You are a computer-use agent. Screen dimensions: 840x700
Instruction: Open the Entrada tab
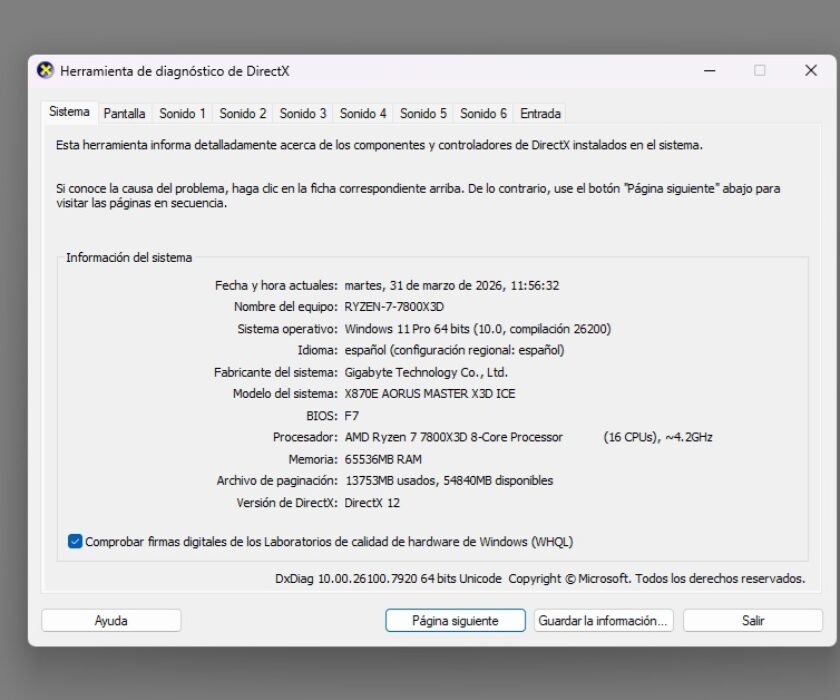pos(539,113)
